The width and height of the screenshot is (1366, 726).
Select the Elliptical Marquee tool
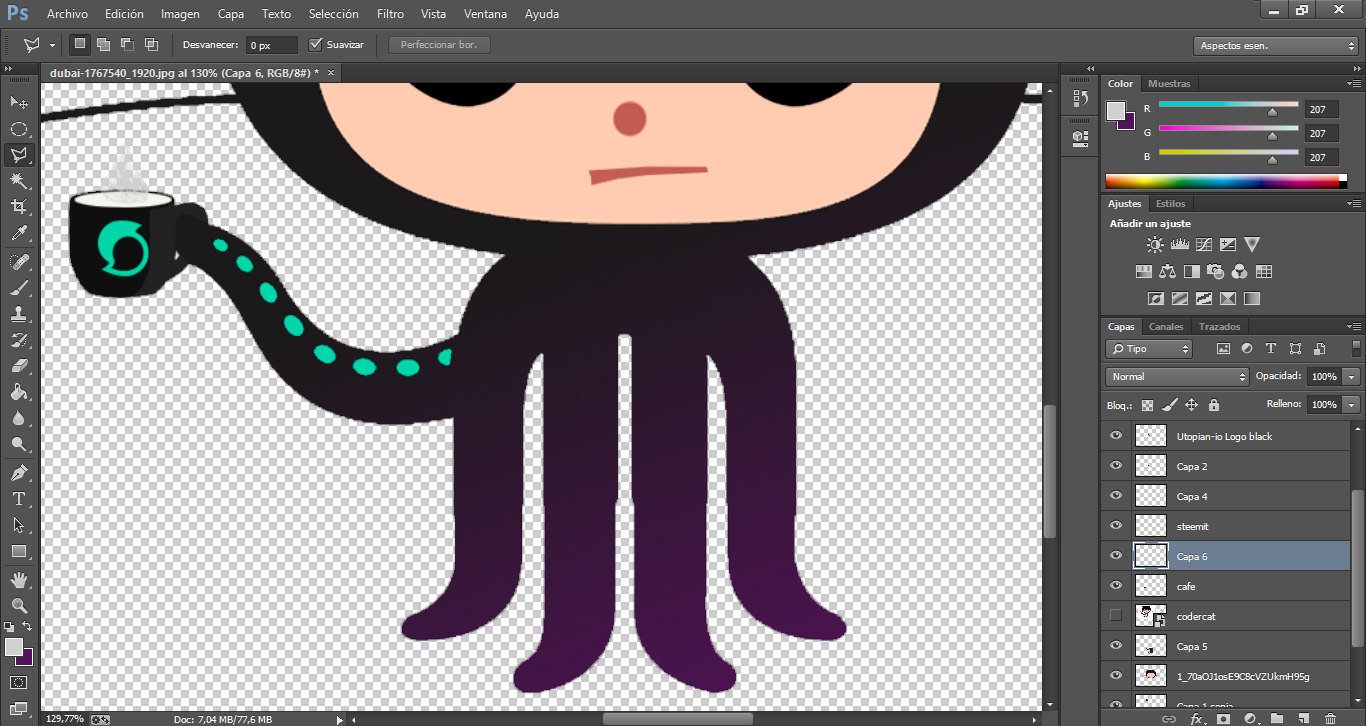[x=18, y=129]
